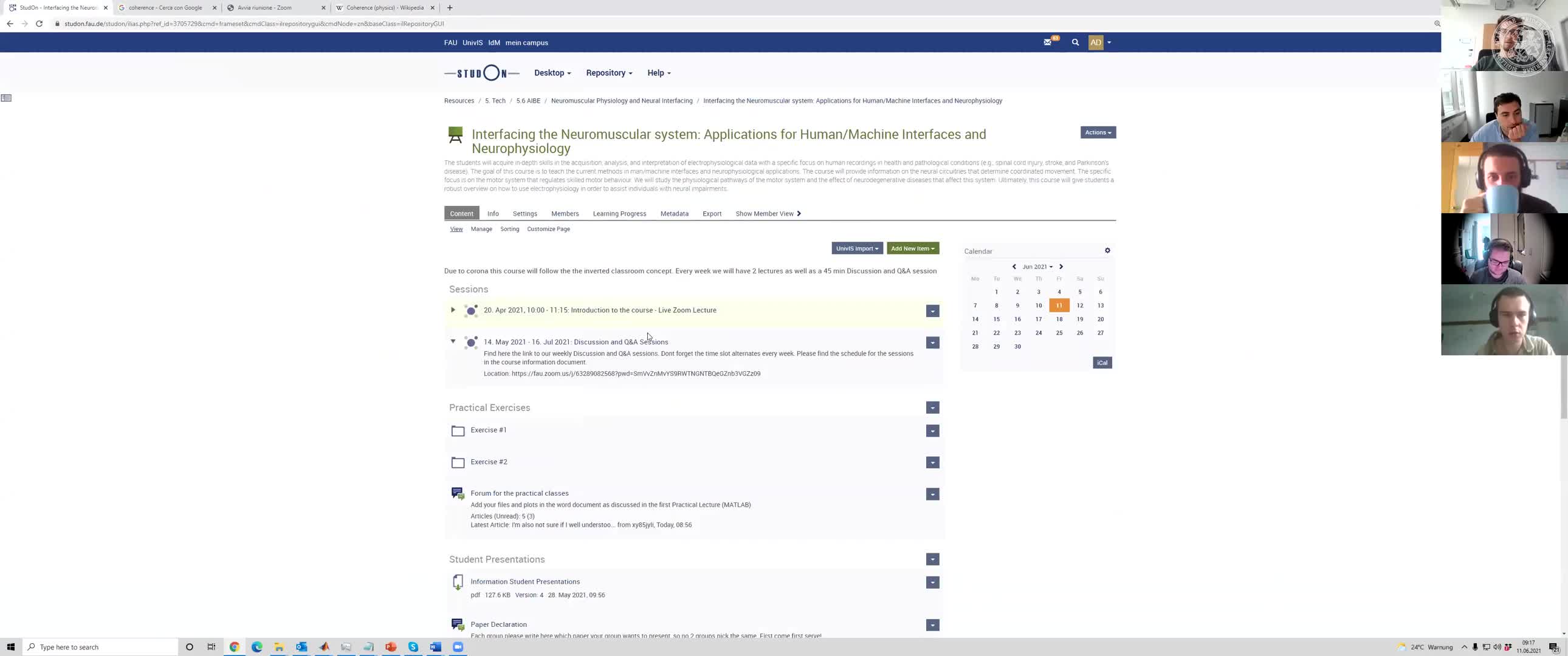The height and width of the screenshot is (656, 1568).
Task: Open PowerPoint from the taskbar
Action: point(391,647)
